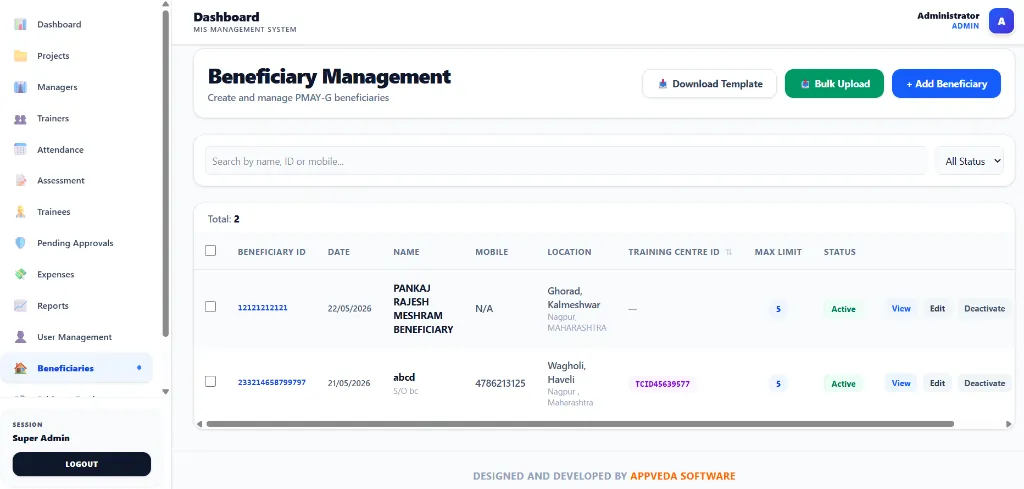The height and width of the screenshot is (489, 1024).
Task: Open Dashboard from the sidebar
Action: pyautogui.click(x=76, y=24)
